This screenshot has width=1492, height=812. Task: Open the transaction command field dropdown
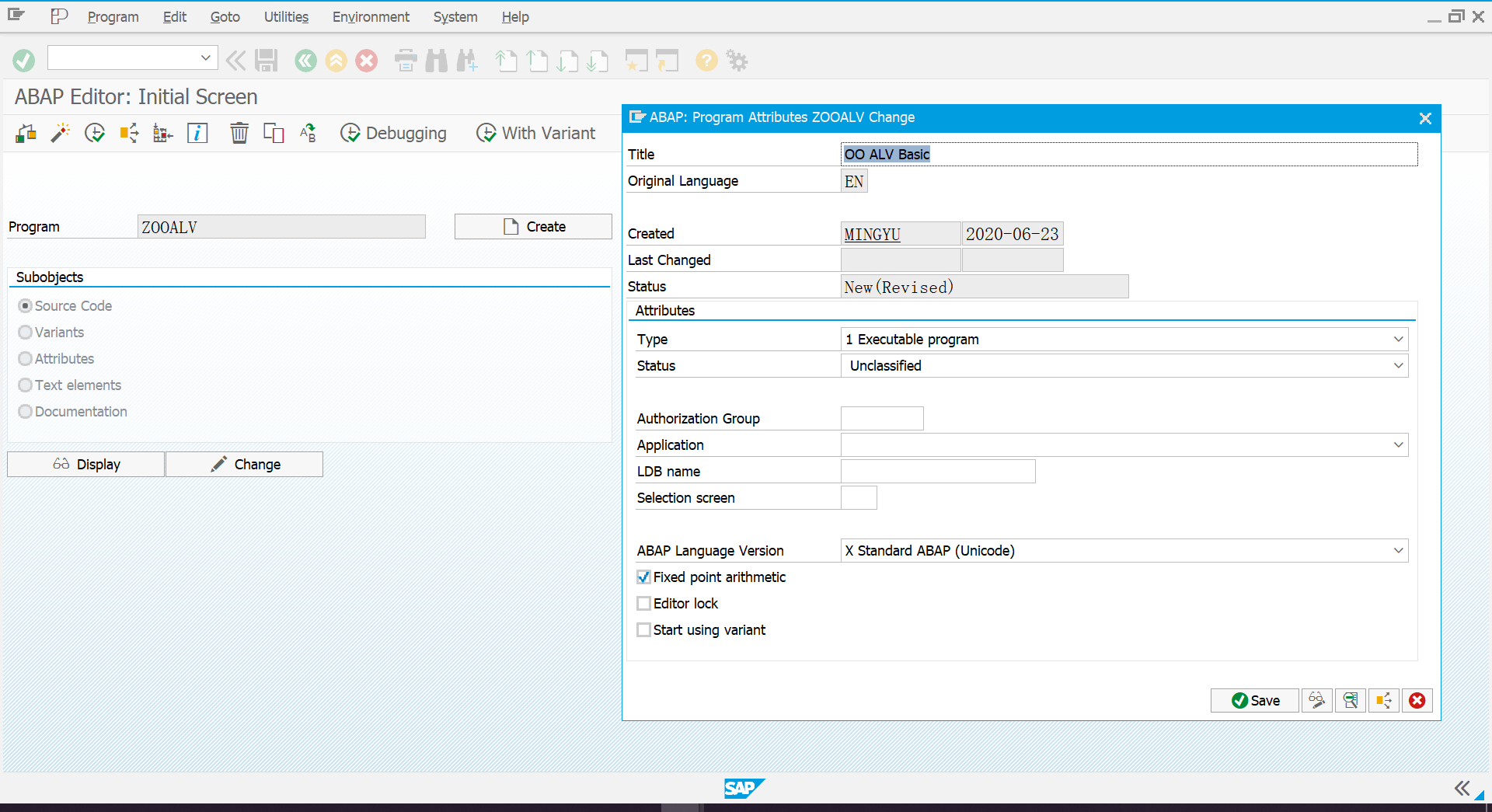pyautogui.click(x=205, y=58)
